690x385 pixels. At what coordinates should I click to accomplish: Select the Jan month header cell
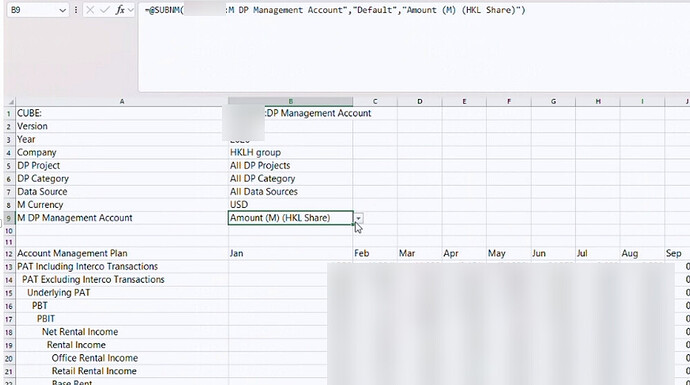coord(290,253)
